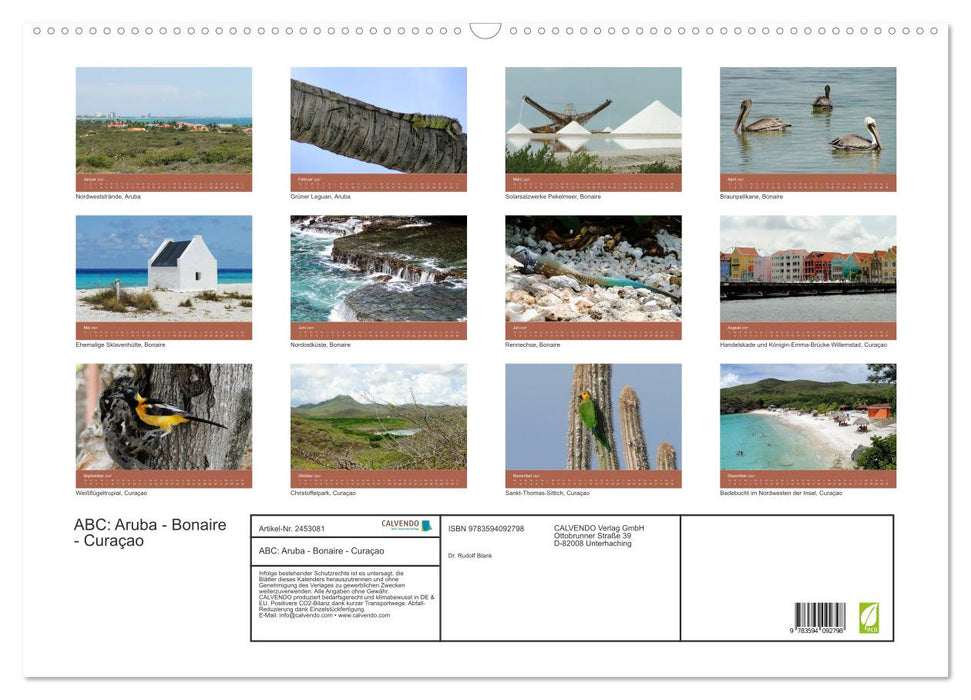Select the Badebucht beach bay photo

point(808,417)
